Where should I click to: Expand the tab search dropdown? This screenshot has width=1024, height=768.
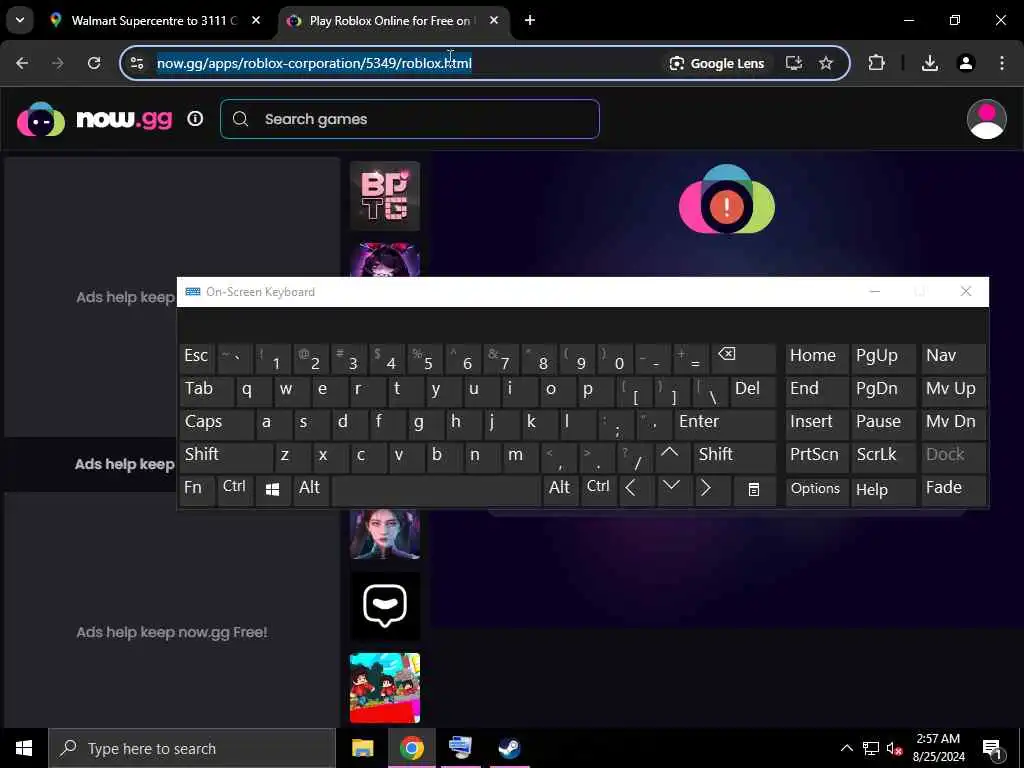(20, 20)
